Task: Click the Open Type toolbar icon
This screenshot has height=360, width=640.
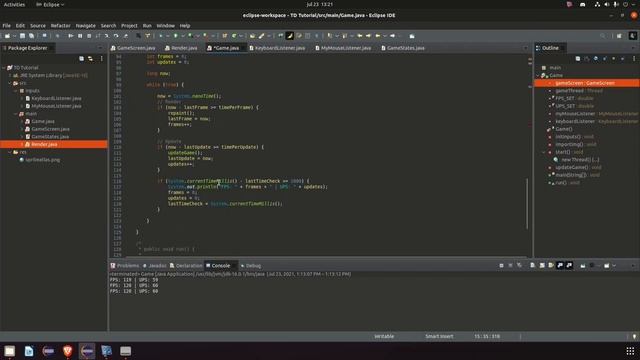Action: (x=252, y=36)
